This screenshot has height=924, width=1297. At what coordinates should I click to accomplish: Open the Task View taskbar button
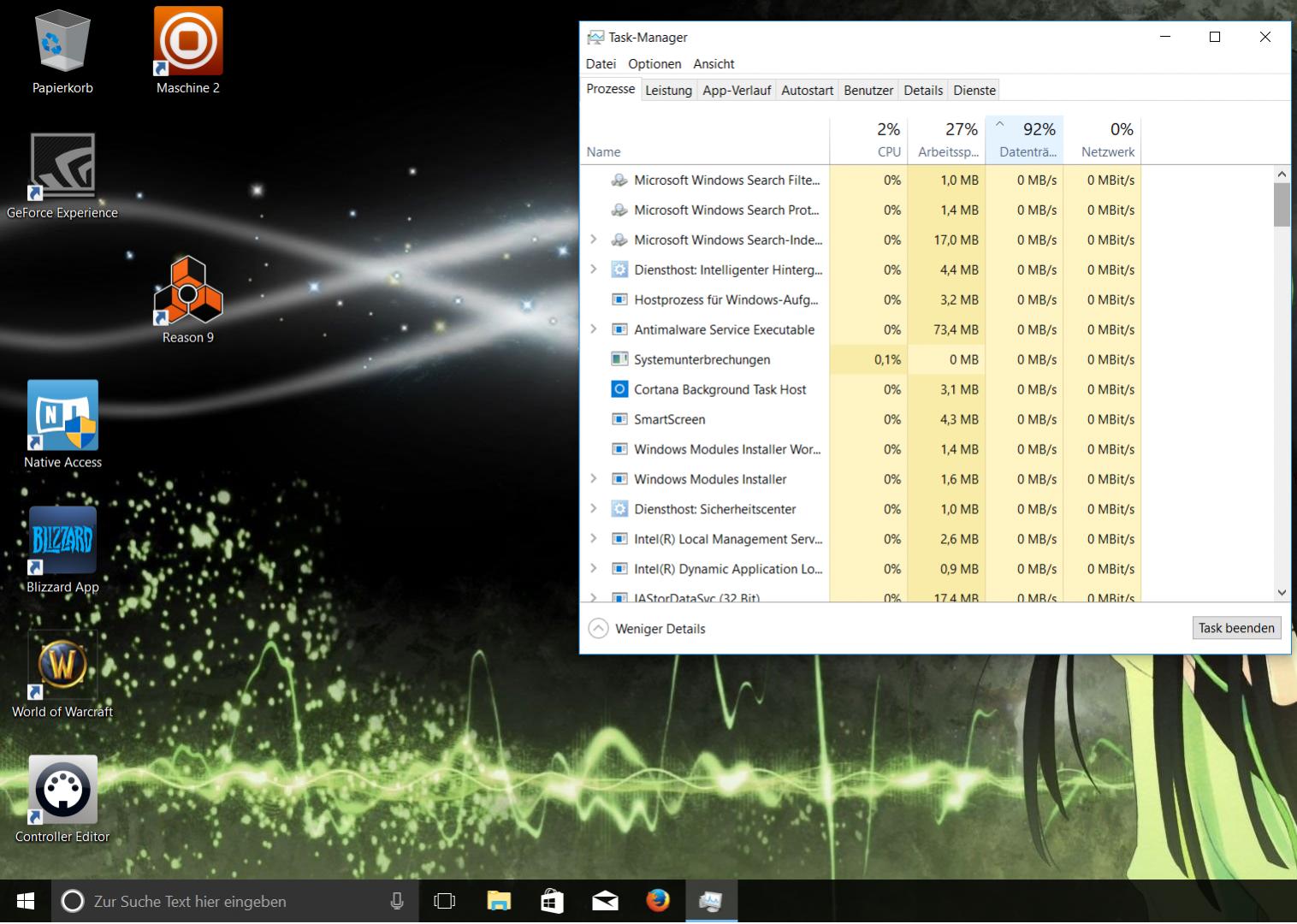coord(445,901)
